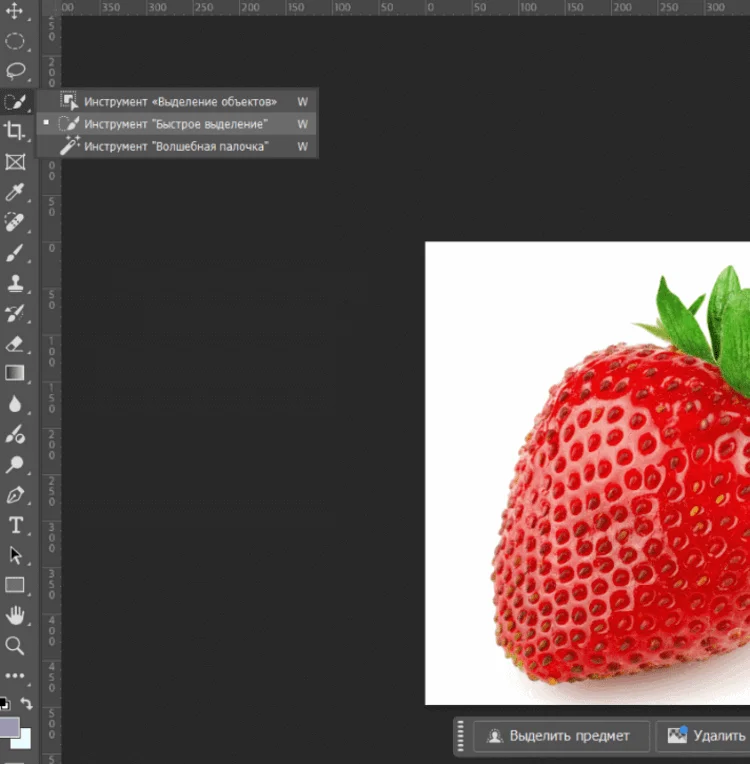Select the Brush tool
The width and height of the screenshot is (750, 764).
point(15,253)
